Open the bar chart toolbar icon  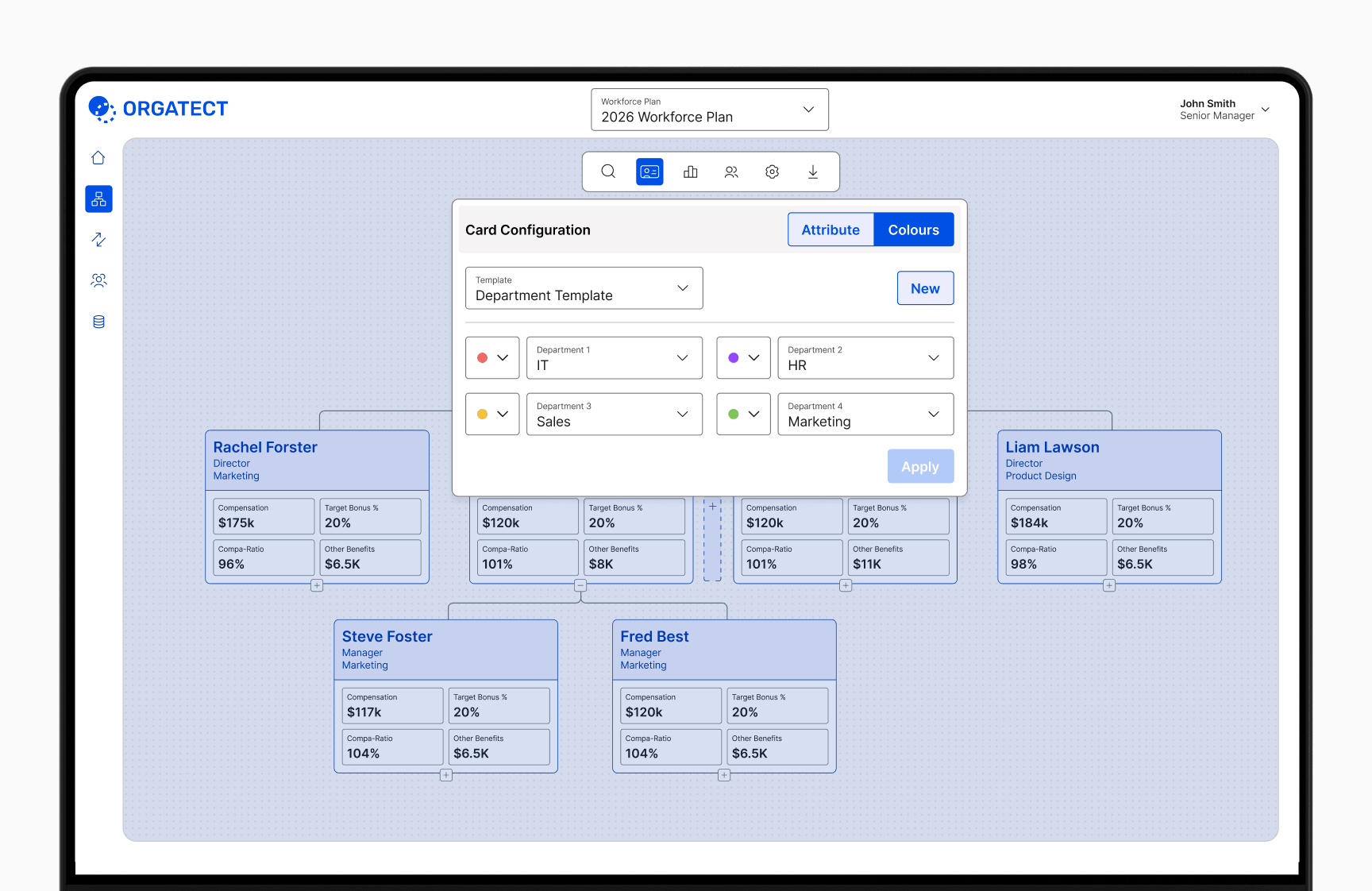point(691,172)
